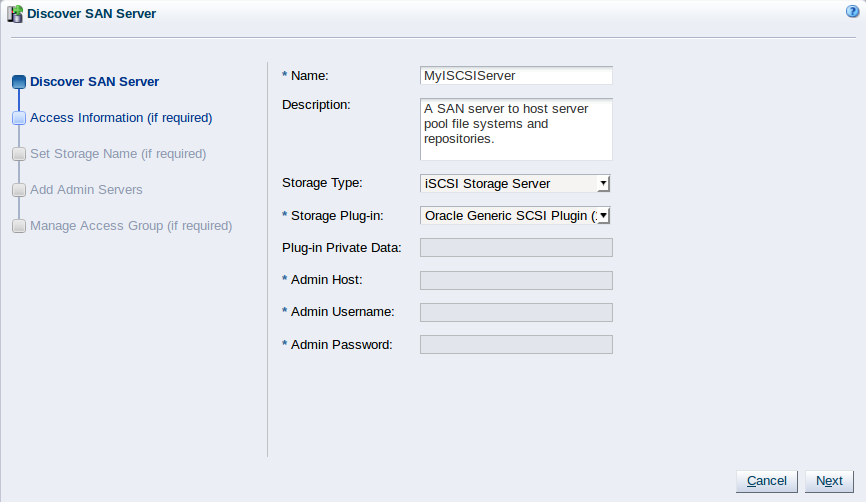This screenshot has height=502, width=866.
Task: Click the Admin Host field
Action: 516,280
